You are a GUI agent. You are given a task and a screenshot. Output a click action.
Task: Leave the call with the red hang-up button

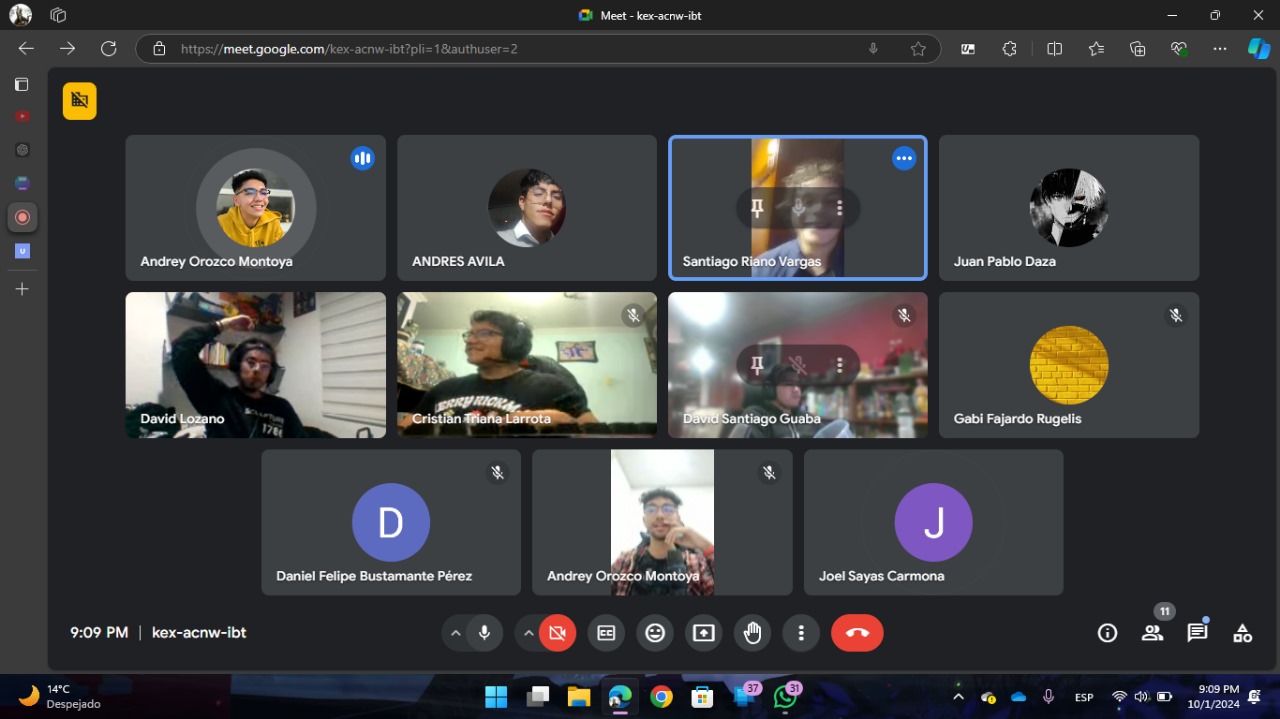[857, 633]
